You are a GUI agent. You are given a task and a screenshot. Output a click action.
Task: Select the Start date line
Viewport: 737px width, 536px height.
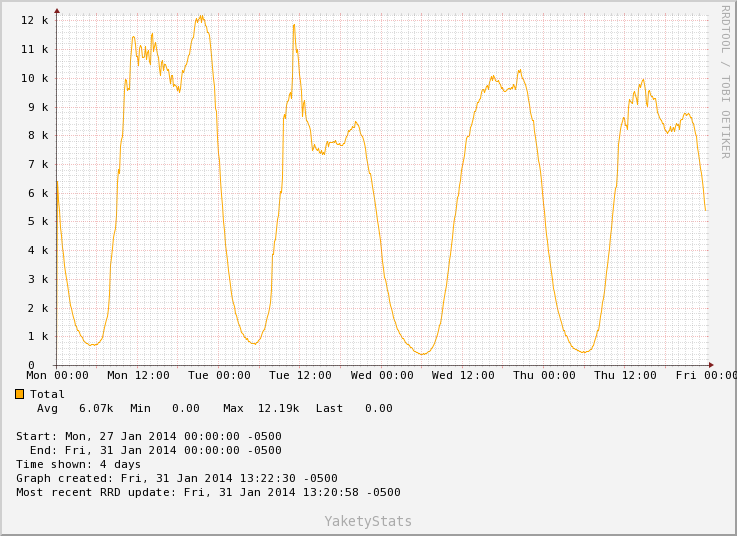pyautogui.click(x=148, y=436)
